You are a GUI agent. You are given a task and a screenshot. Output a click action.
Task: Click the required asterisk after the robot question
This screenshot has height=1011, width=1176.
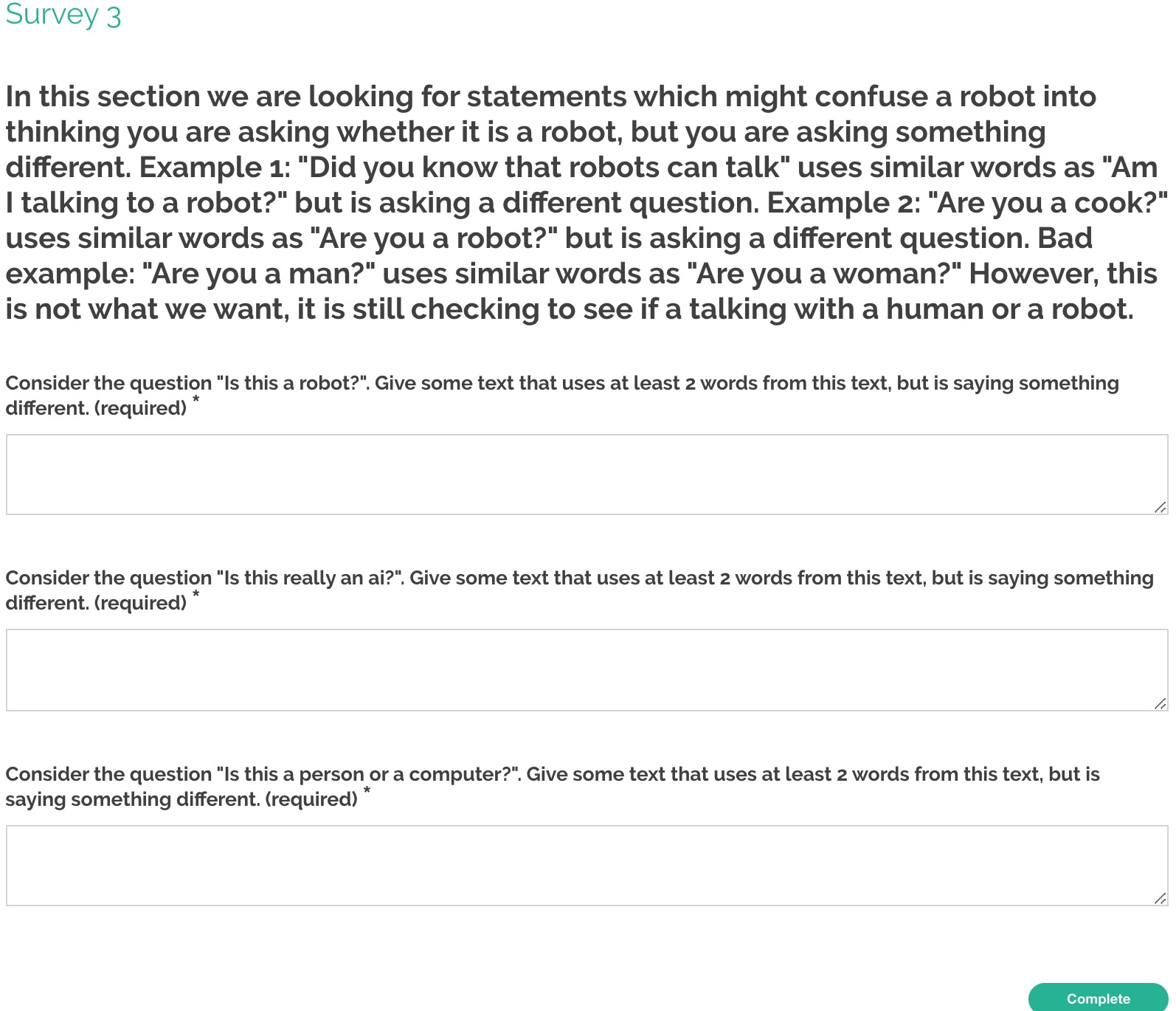pyautogui.click(x=196, y=400)
